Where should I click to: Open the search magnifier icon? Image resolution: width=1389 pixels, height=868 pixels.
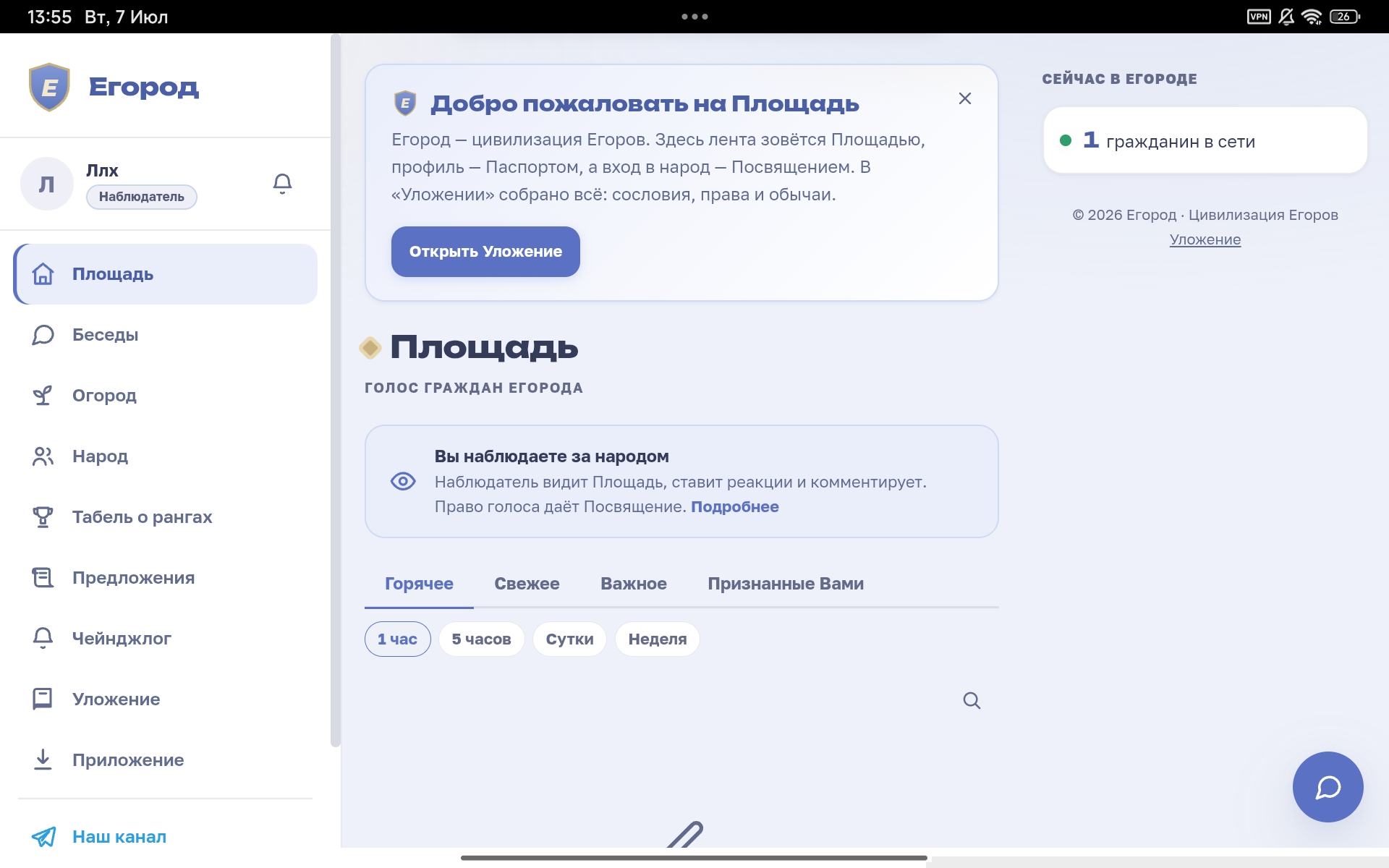point(972,700)
